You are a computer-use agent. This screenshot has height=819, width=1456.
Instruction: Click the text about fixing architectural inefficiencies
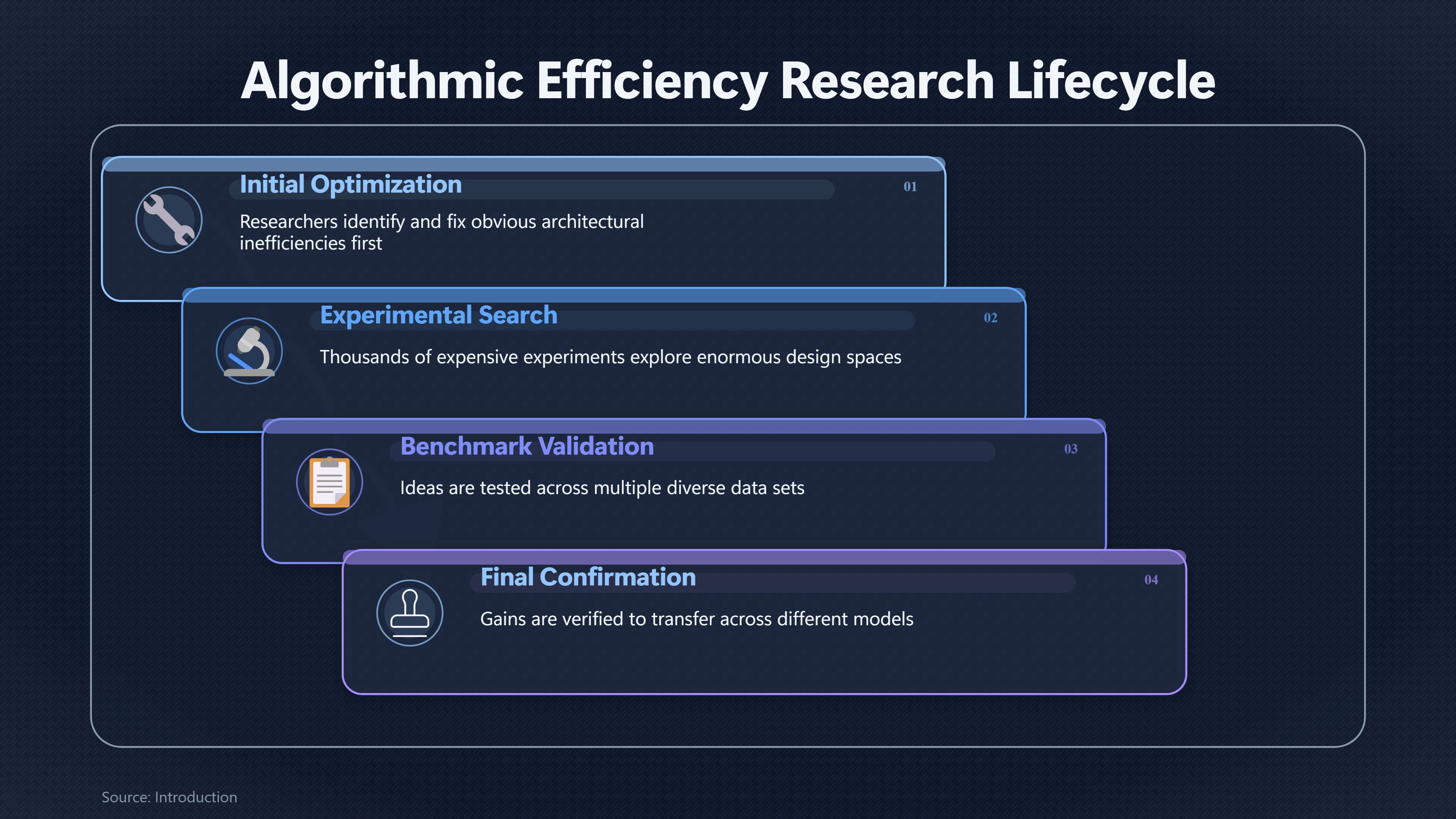pyautogui.click(x=441, y=232)
